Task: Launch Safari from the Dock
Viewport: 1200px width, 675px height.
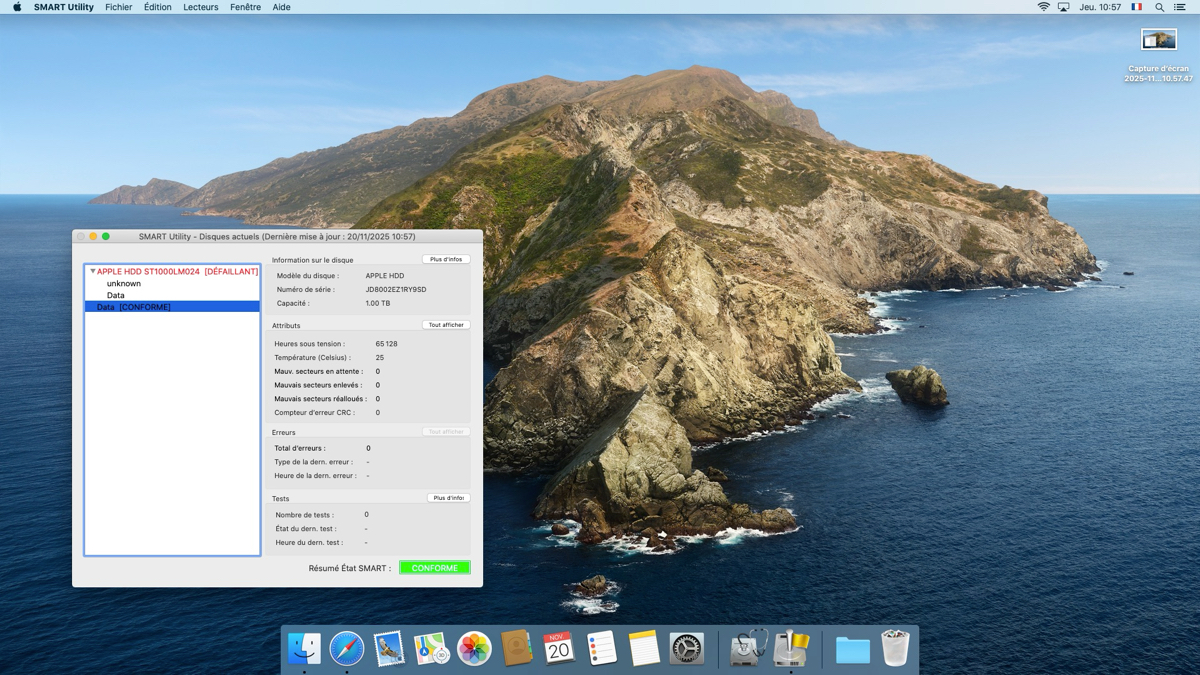Action: 347,649
